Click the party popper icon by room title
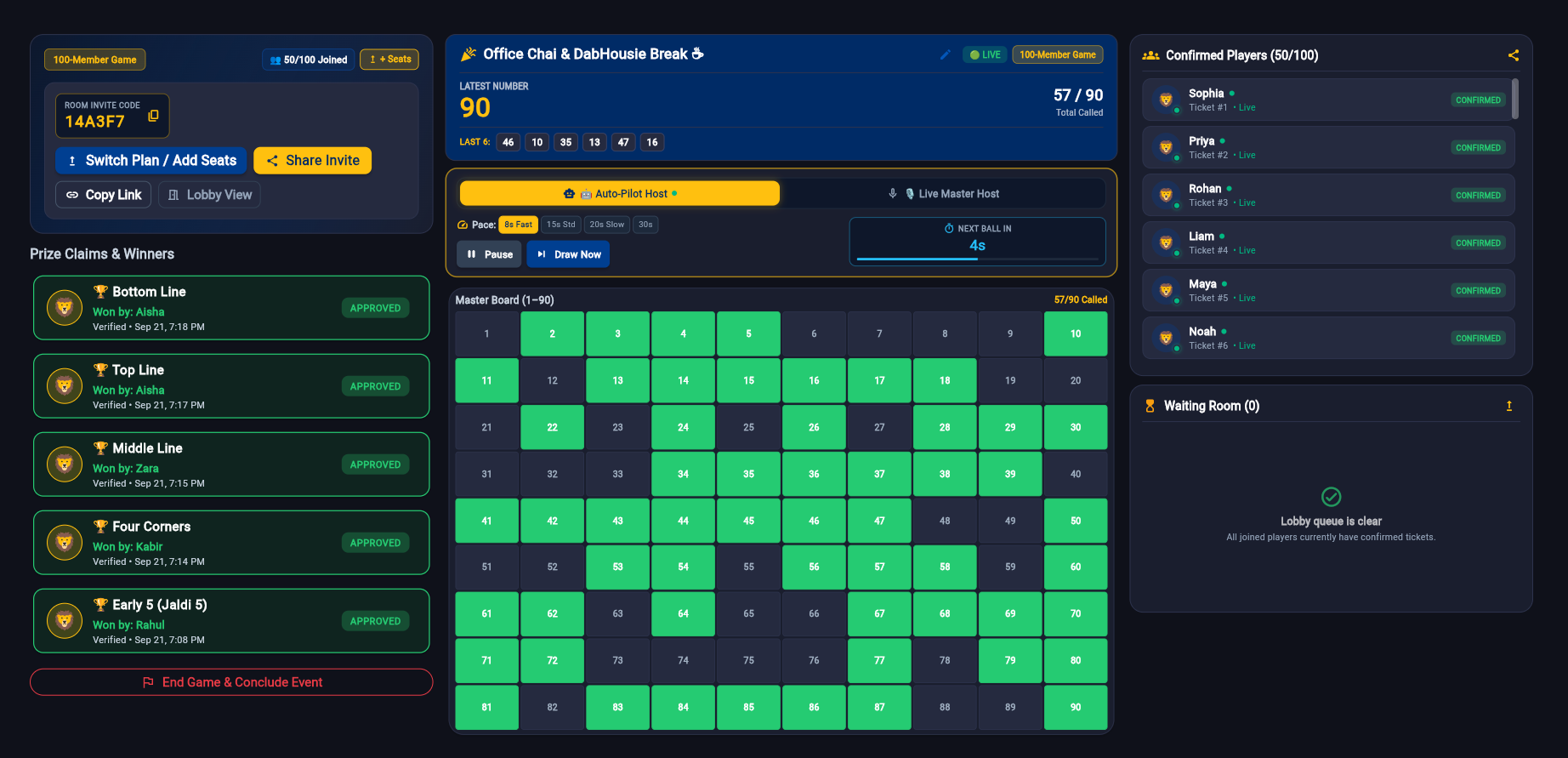The width and height of the screenshot is (1568, 758). pyautogui.click(x=469, y=54)
